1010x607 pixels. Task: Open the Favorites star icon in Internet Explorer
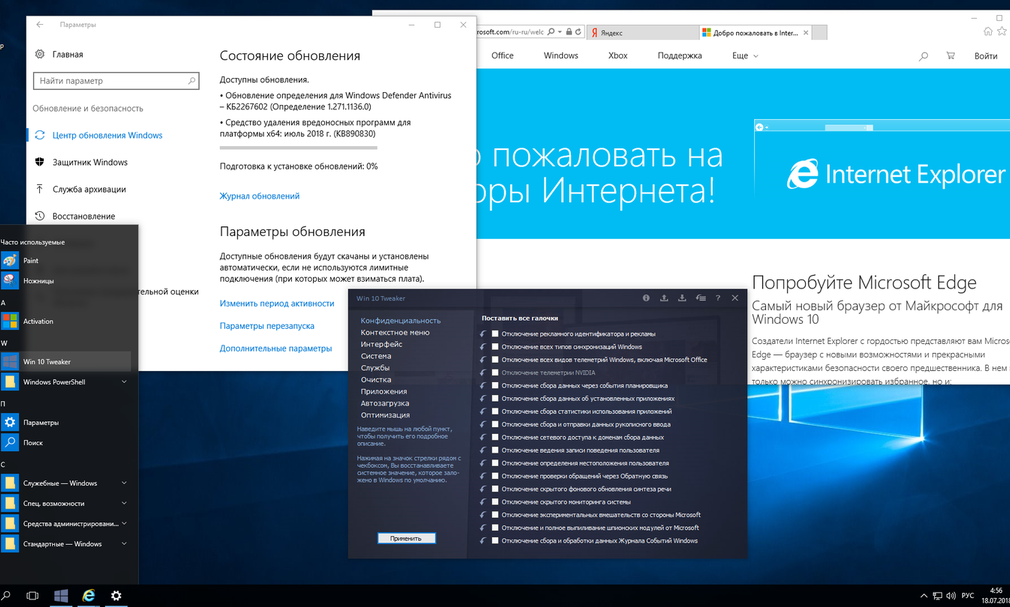click(1002, 32)
